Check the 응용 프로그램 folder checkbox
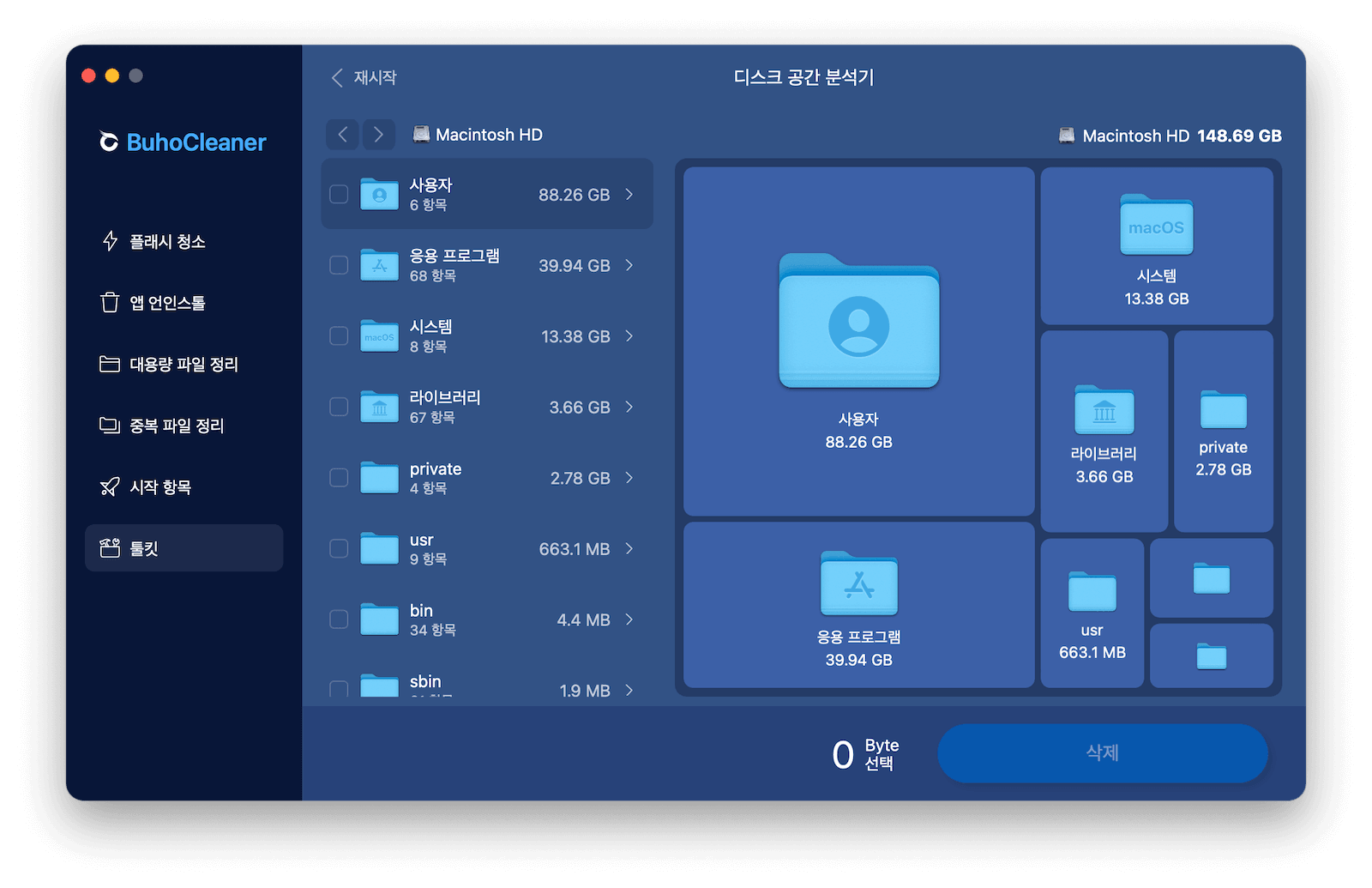 [339, 265]
